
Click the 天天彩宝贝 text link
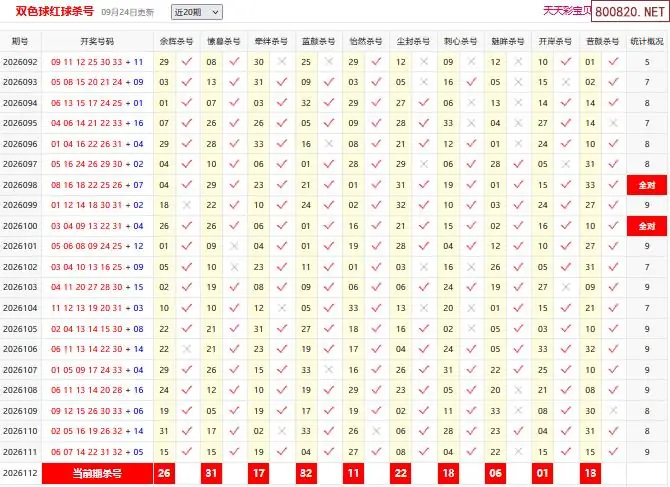[x=567, y=11]
